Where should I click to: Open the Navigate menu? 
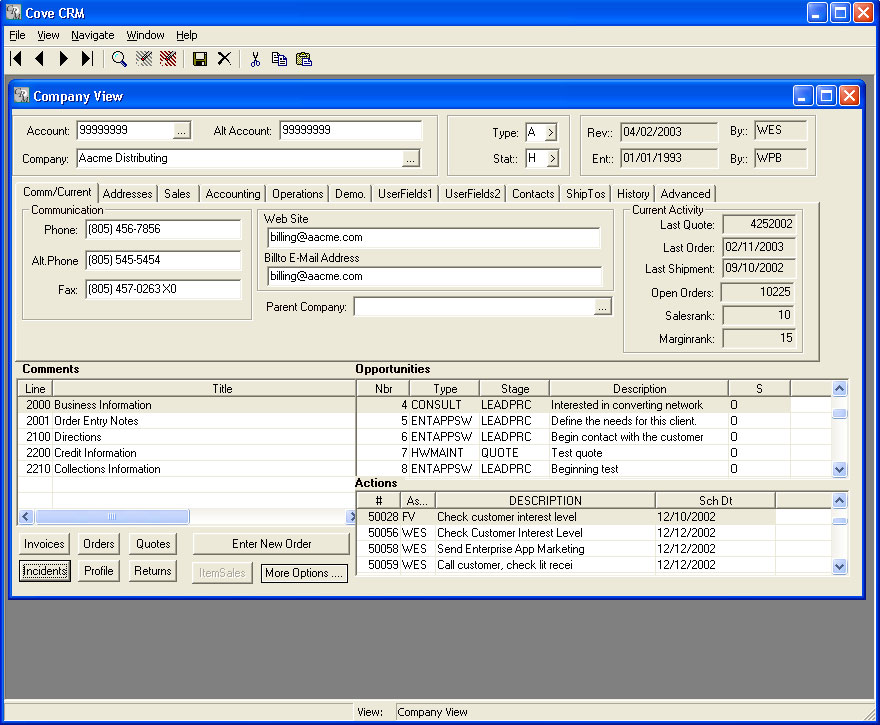point(93,35)
